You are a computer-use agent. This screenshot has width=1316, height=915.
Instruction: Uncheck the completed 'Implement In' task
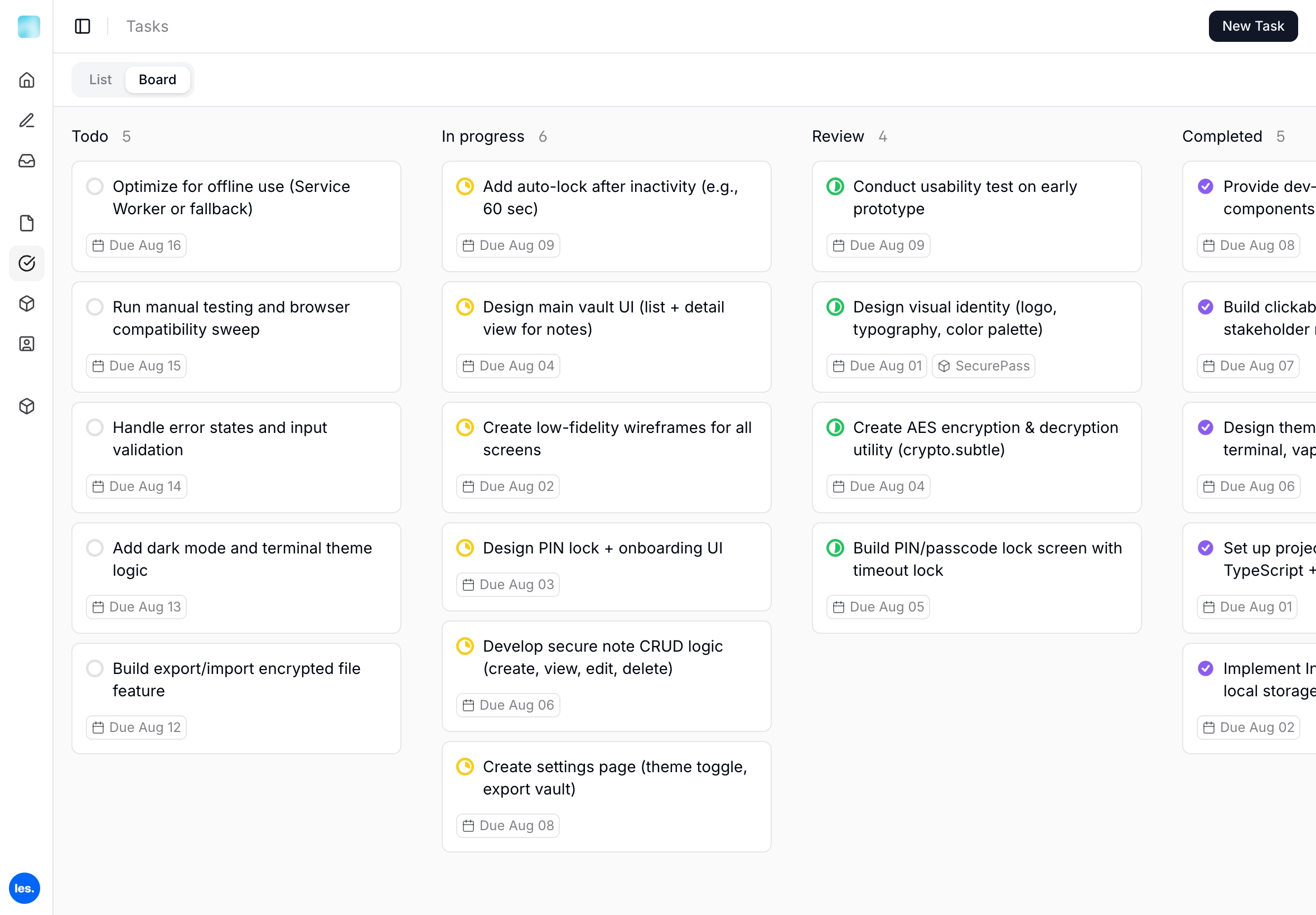click(1206, 668)
